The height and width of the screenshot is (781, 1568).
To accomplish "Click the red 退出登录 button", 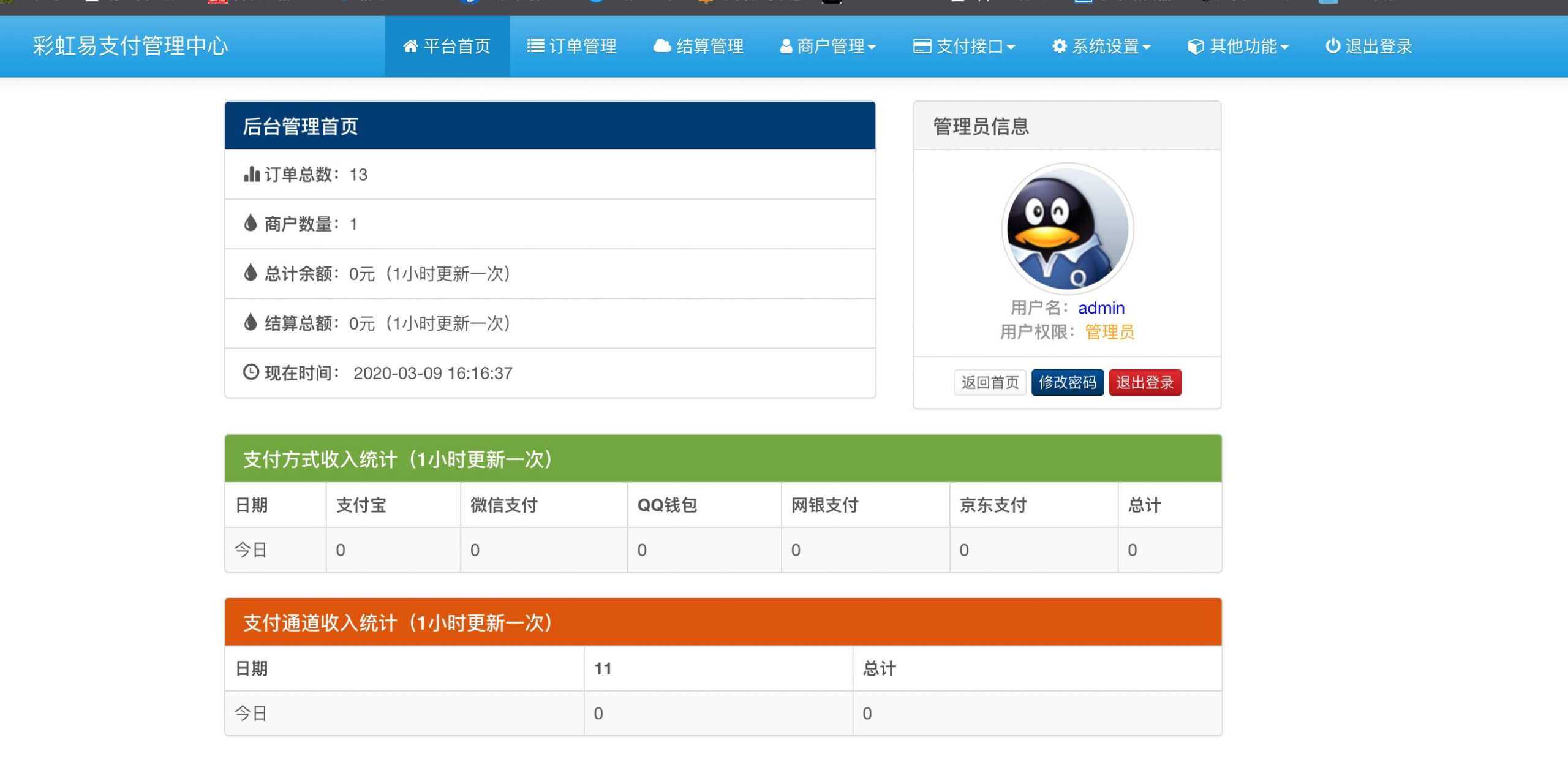I will point(1145,382).
